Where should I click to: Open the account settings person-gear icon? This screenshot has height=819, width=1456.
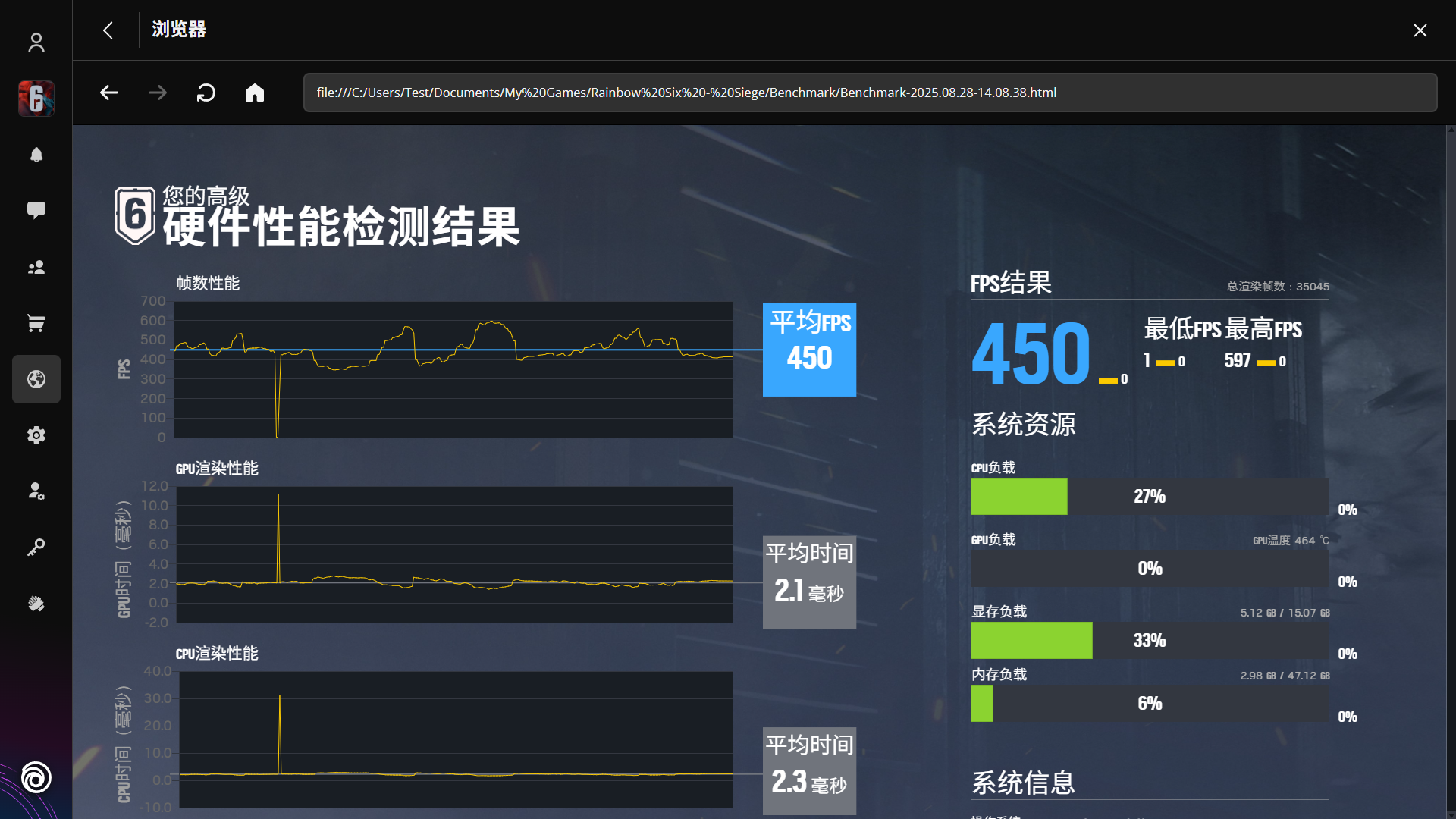(x=36, y=491)
